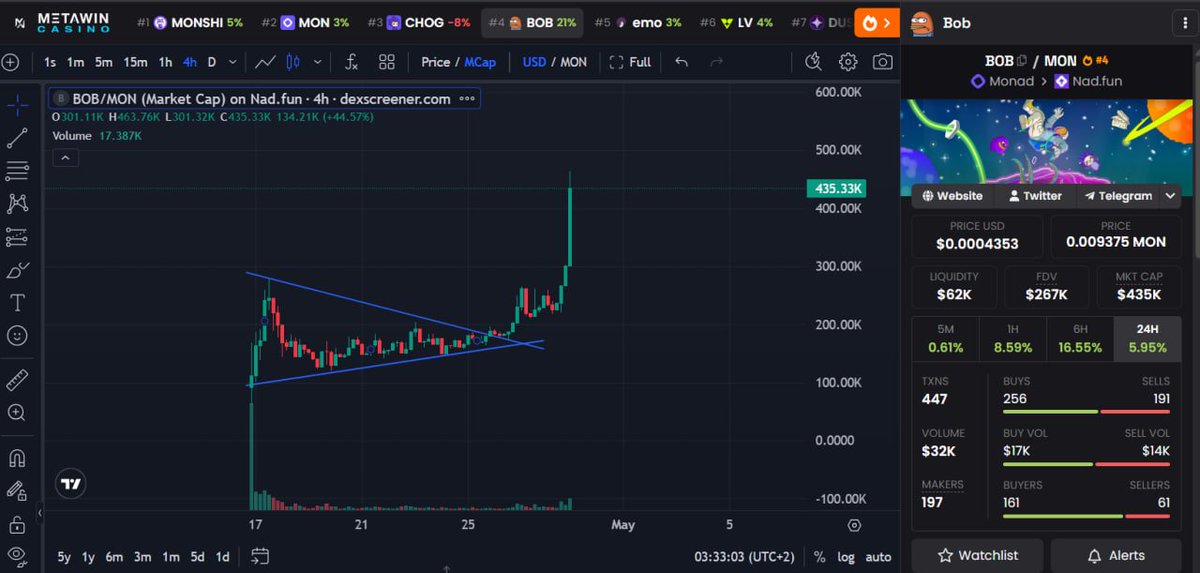
Task: Select the 1s timeframe
Action: [50, 62]
